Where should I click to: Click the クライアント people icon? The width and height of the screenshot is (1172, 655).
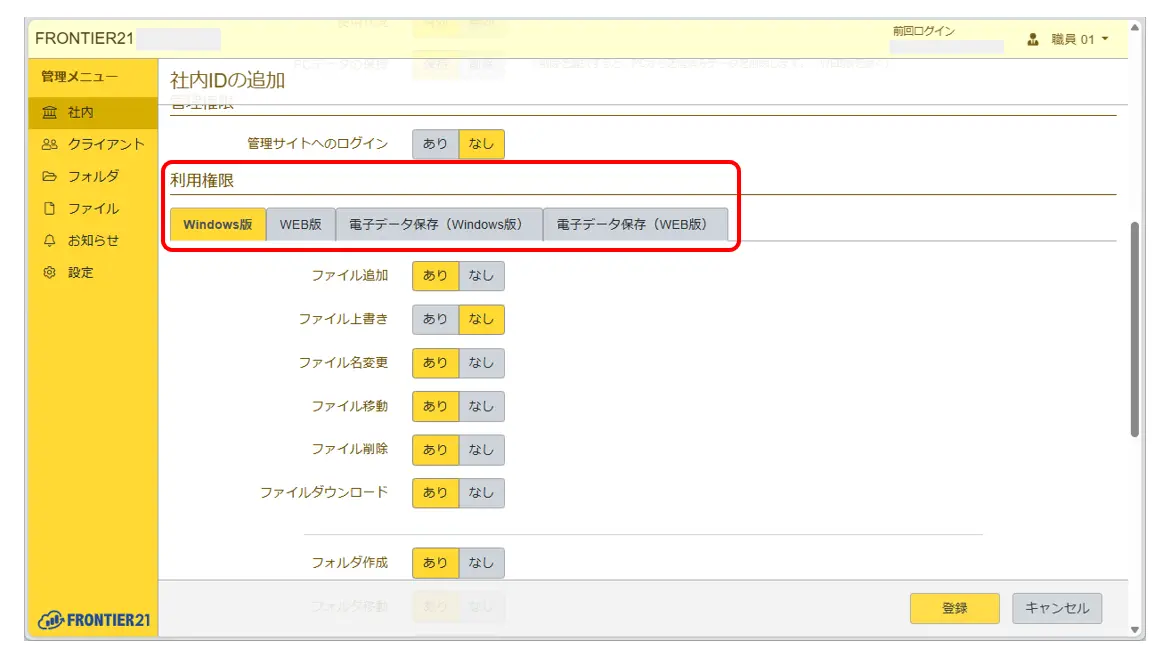click(49, 145)
